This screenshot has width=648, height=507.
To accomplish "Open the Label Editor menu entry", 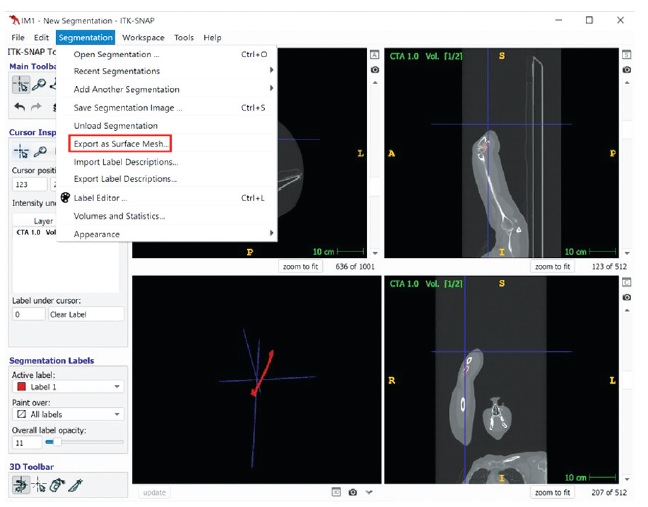I will click(100, 198).
